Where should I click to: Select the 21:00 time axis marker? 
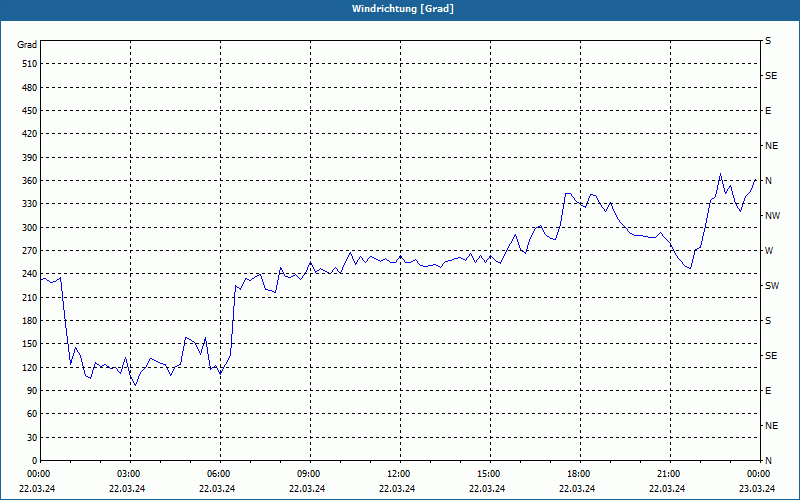pyautogui.click(x=667, y=473)
